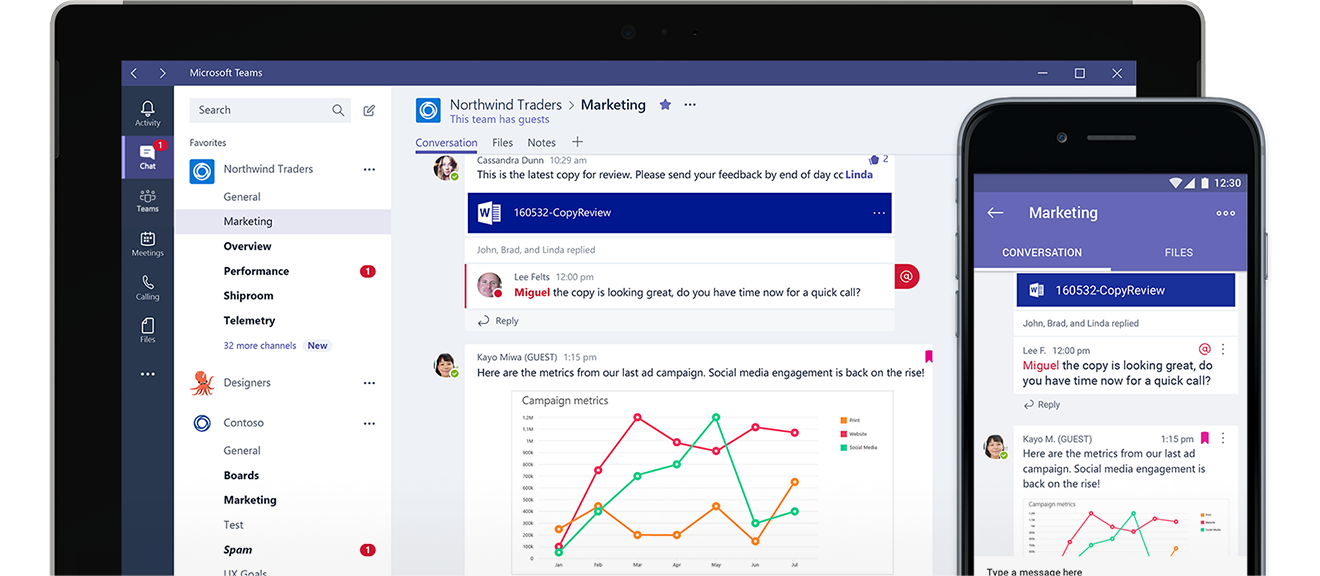This screenshot has width=1320, height=576.
Task: Click the Linda mention in Cassandra's message
Action: [x=859, y=174]
